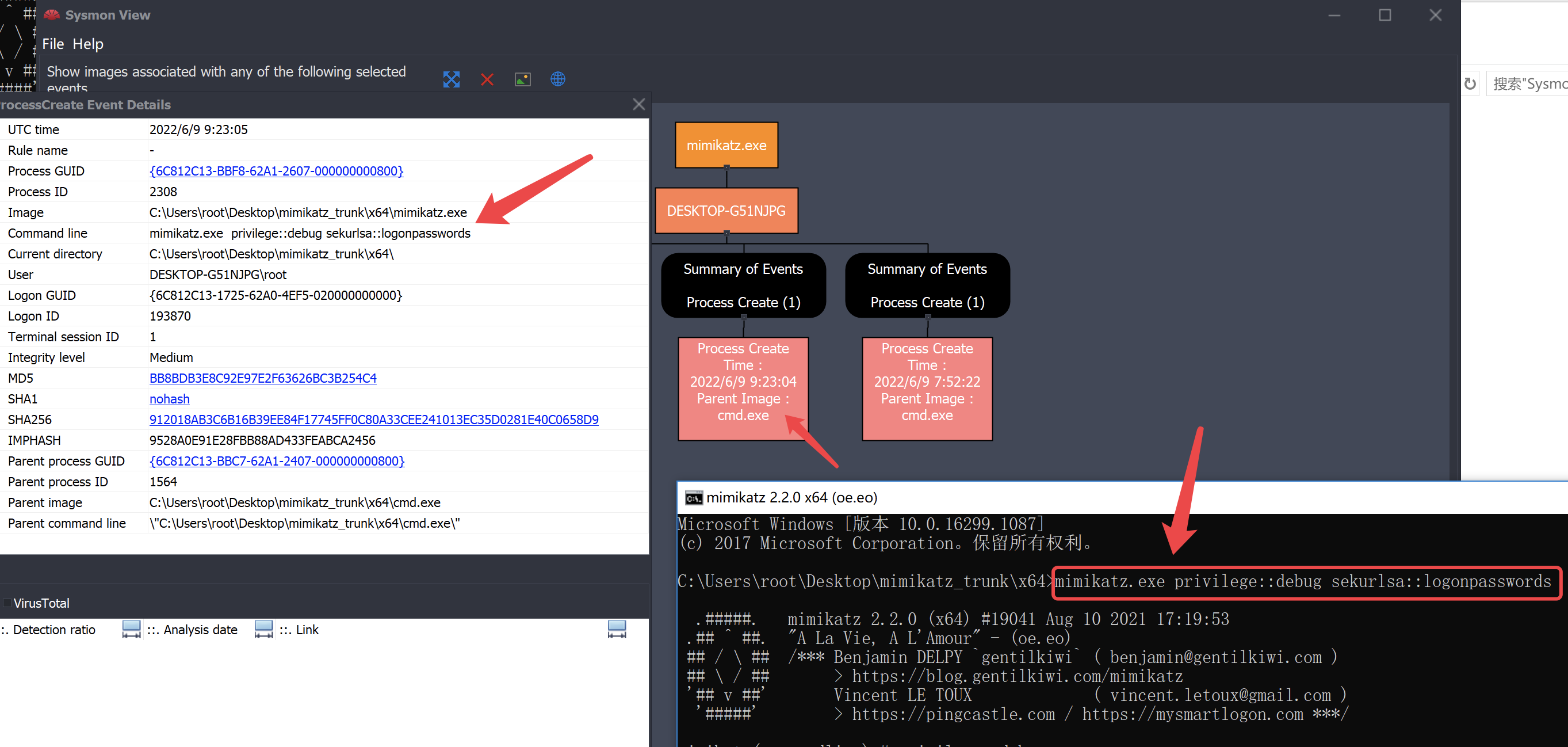Click the SHA256 hash link
The height and width of the screenshot is (747, 1568).
point(374,420)
